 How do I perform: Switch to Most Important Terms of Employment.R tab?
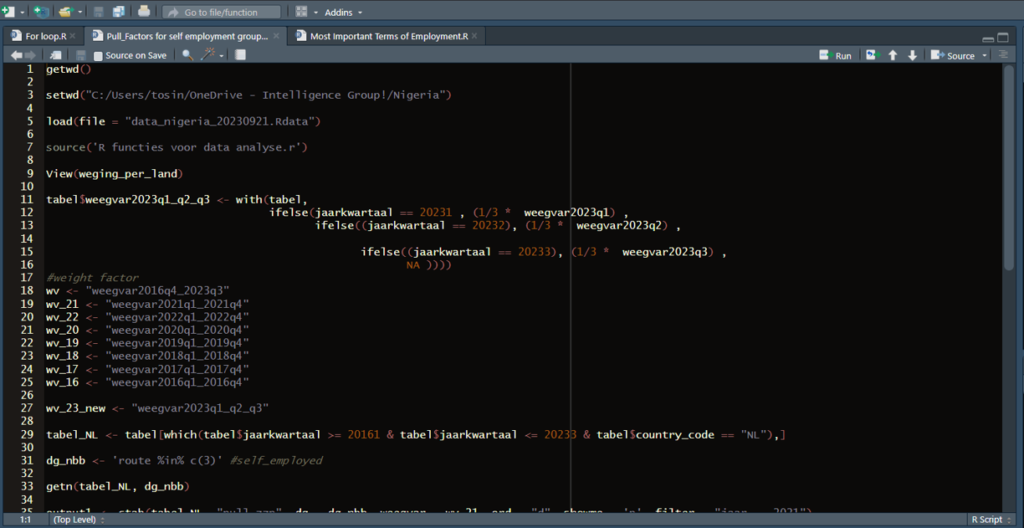[388, 36]
